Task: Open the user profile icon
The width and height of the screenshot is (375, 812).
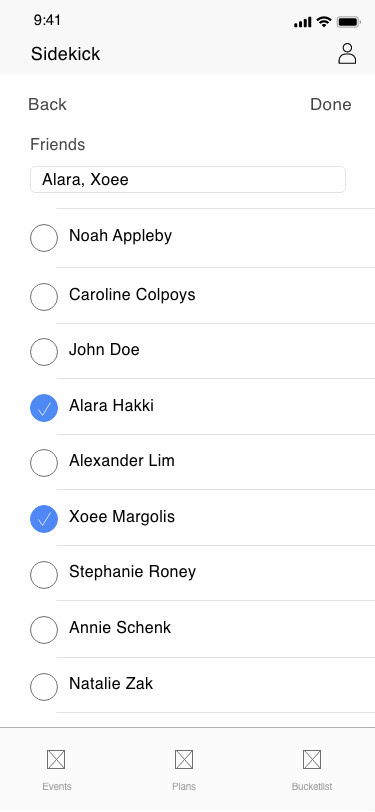Action: 347,53
